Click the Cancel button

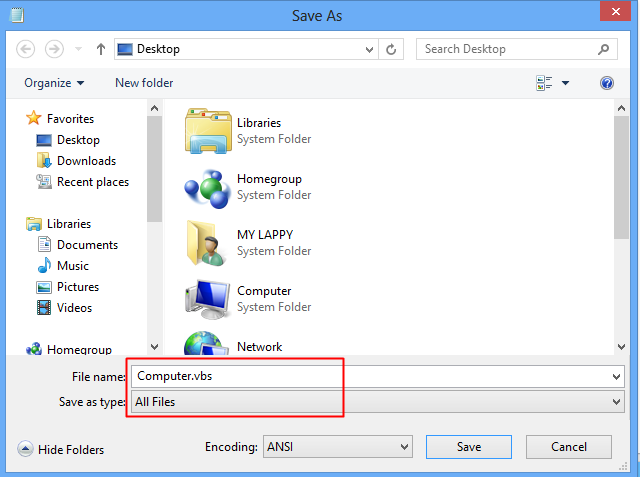pyautogui.click(x=569, y=447)
